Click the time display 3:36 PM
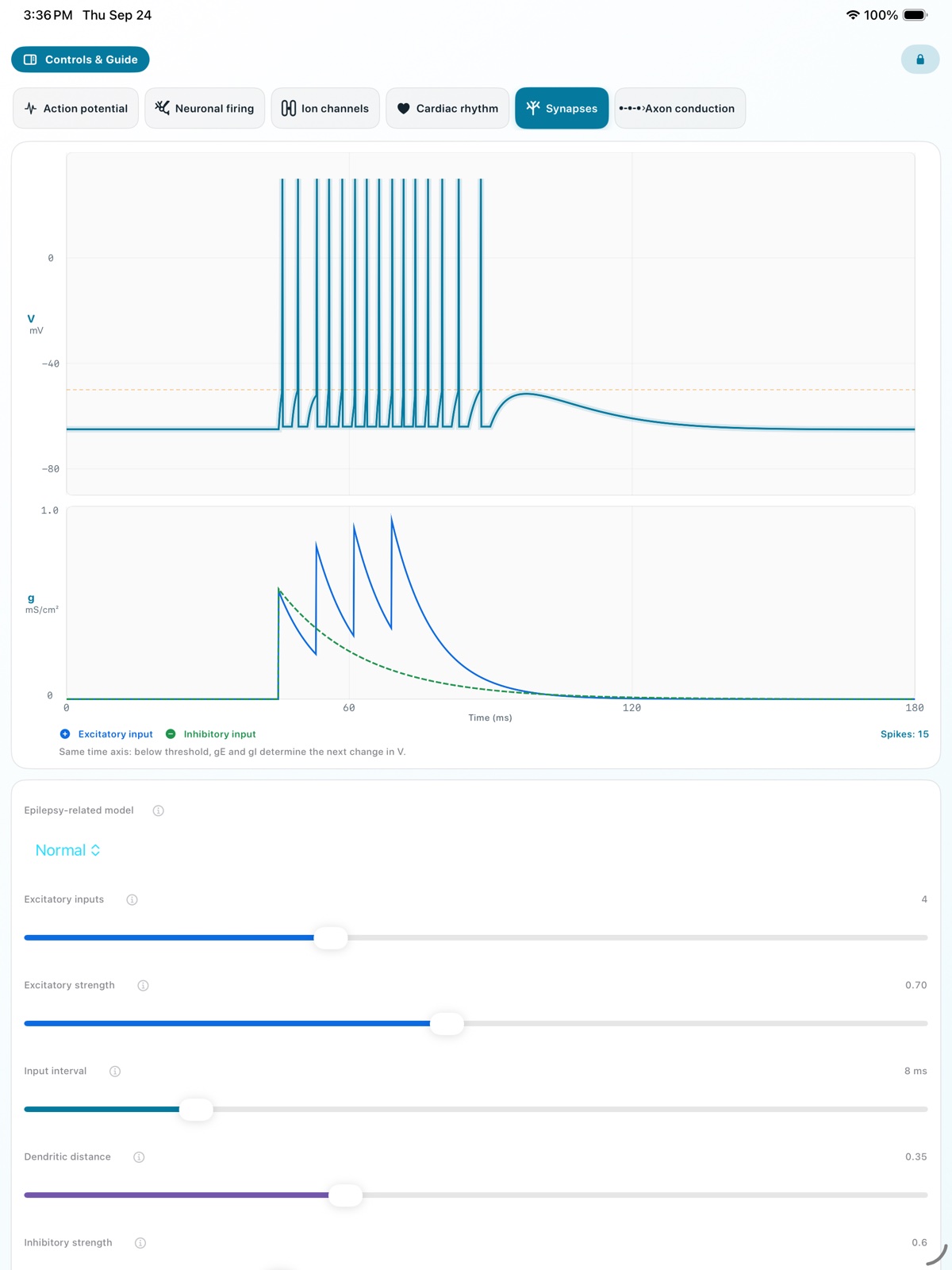The width and height of the screenshot is (952, 1270). pos(48,15)
